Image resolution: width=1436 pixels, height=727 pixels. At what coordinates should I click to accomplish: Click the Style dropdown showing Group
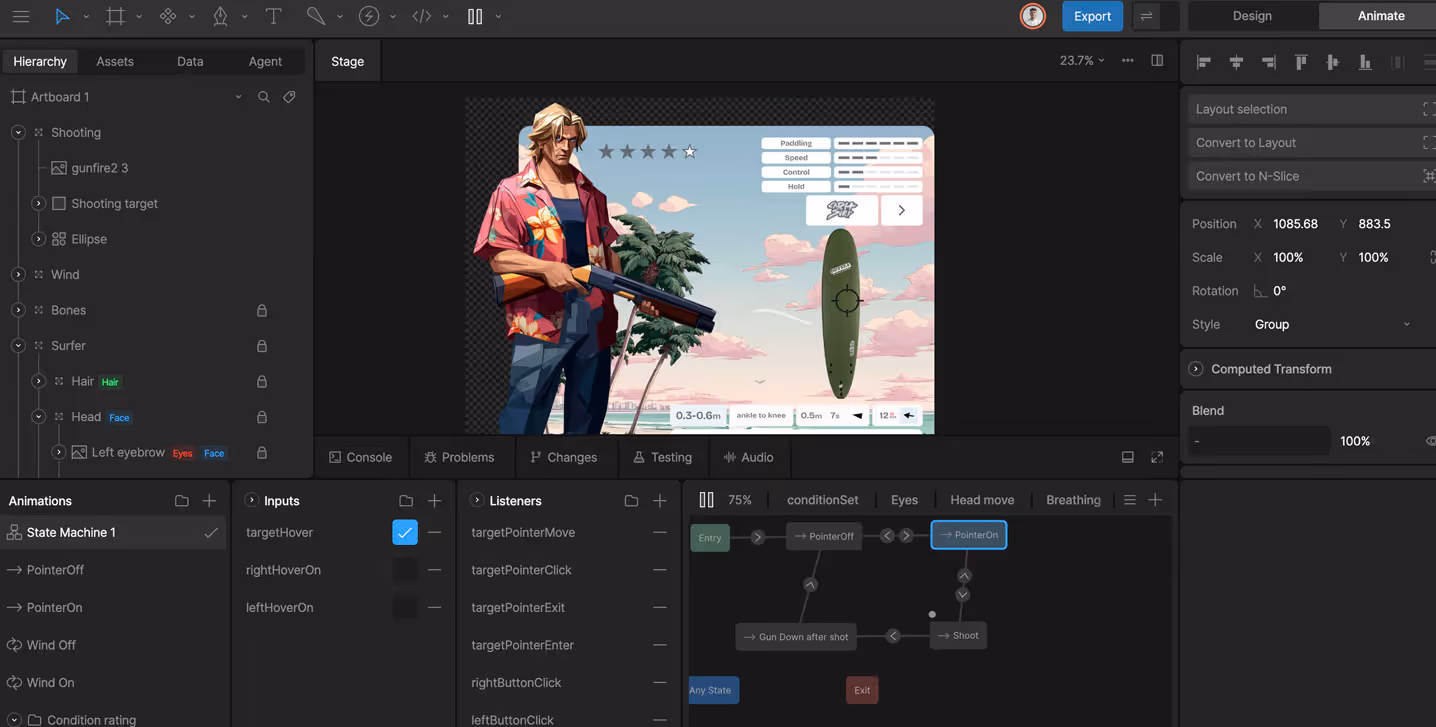(x=1335, y=324)
